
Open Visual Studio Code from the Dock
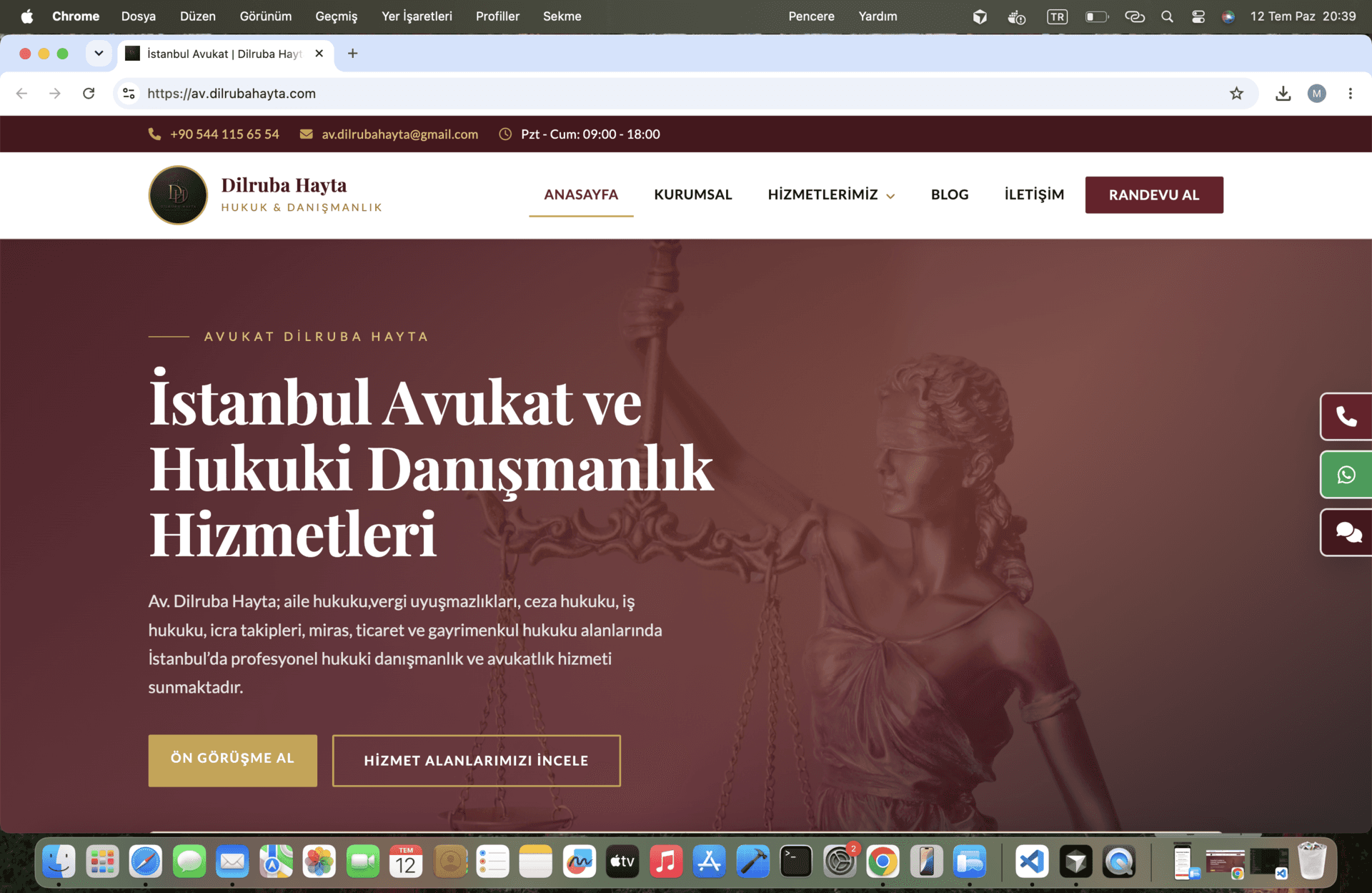click(1032, 862)
